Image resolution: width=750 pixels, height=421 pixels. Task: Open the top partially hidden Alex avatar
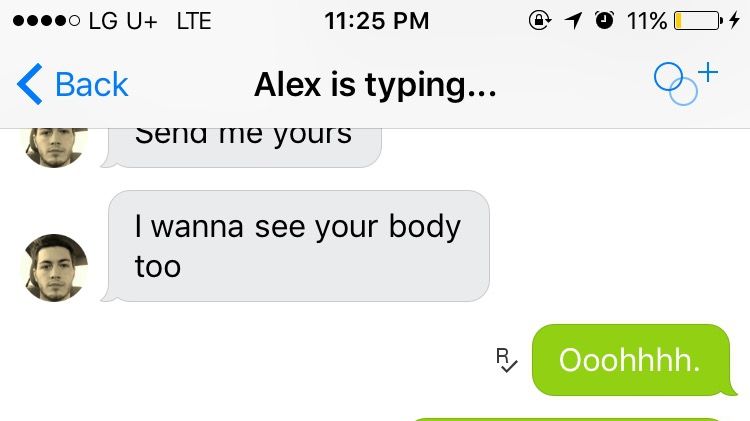[56, 148]
